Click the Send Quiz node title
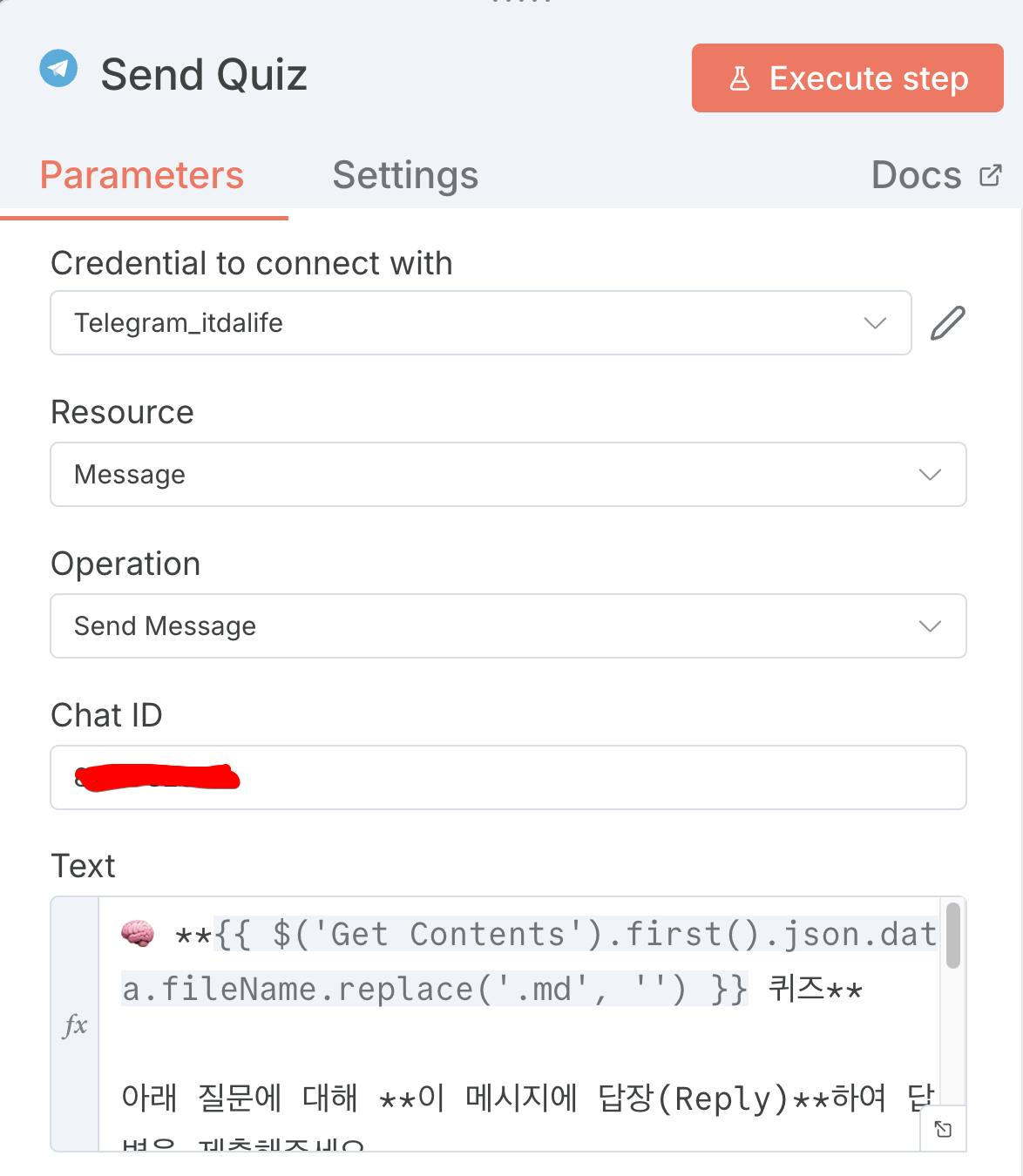Image resolution: width=1023 pixels, height=1176 pixels. [x=204, y=75]
